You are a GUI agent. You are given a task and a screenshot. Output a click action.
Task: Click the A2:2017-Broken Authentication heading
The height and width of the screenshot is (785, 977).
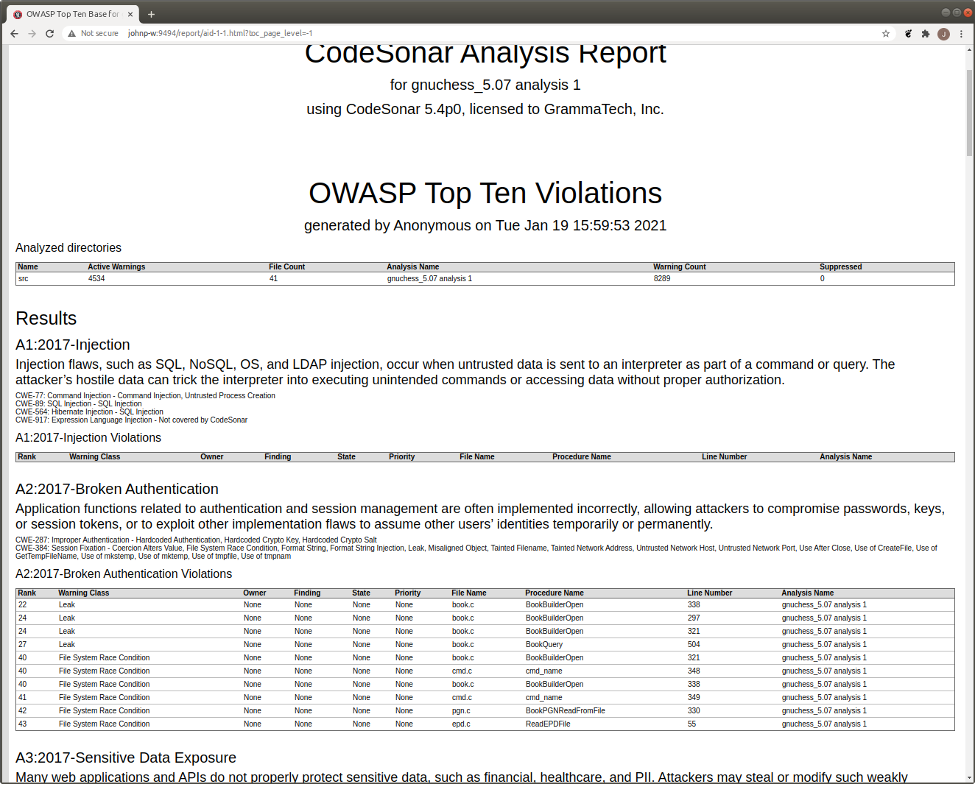(117, 489)
